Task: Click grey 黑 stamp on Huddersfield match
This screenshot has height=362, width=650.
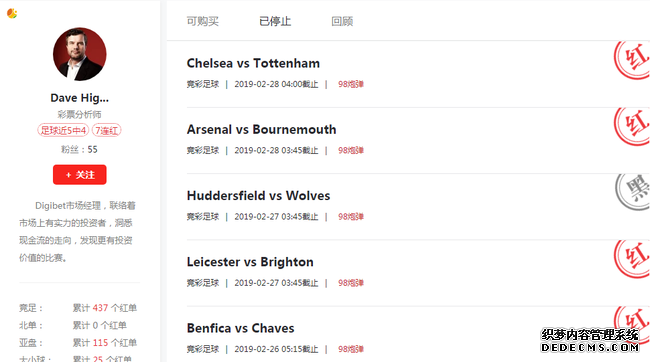Action: (x=633, y=192)
